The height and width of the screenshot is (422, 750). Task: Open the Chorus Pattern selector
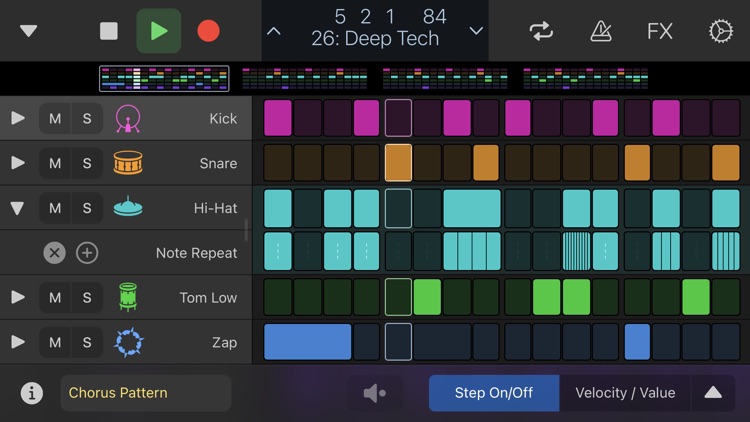pos(146,393)
